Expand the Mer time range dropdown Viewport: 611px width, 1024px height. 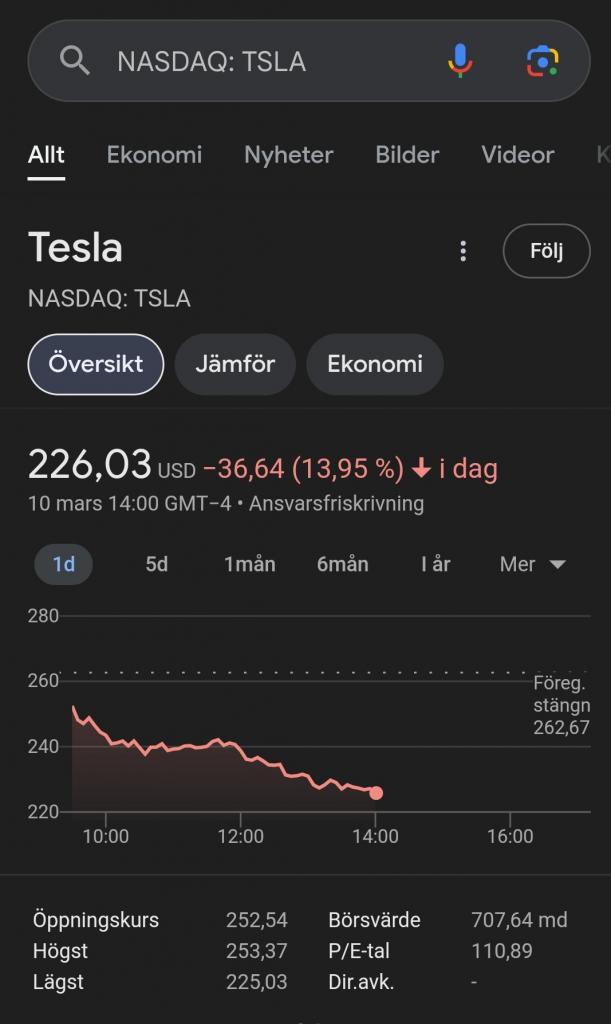click(533, 564)
